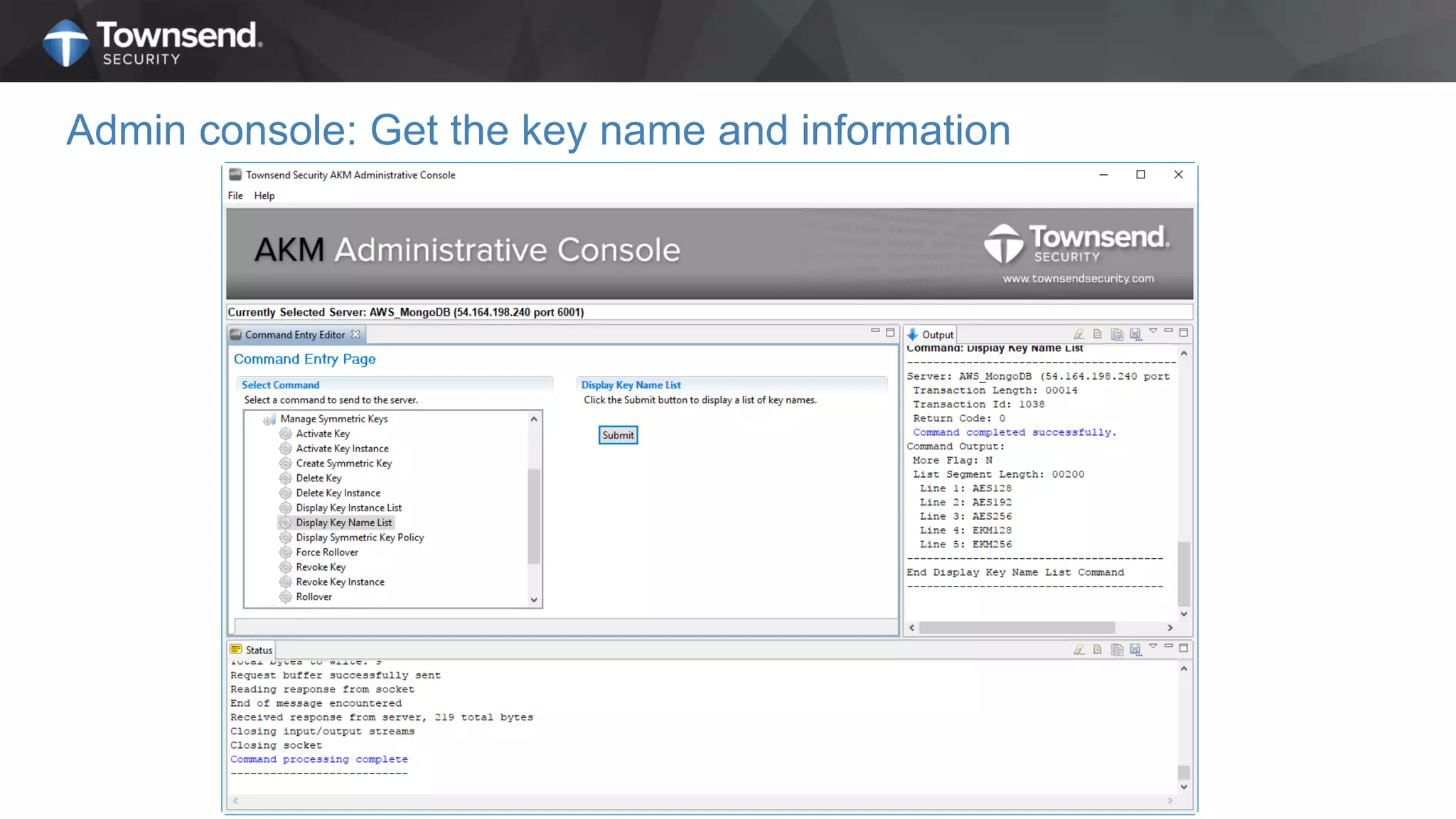This screenshot has width=1456, height=819.
Task: Select Delete Key command
Action: click(x=318, y=478)
